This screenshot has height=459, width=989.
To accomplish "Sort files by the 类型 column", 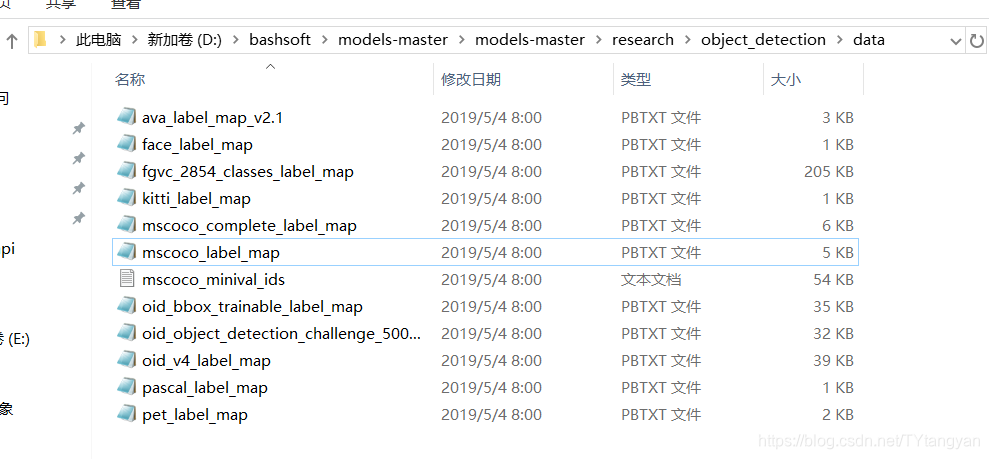I will (636, 79).
